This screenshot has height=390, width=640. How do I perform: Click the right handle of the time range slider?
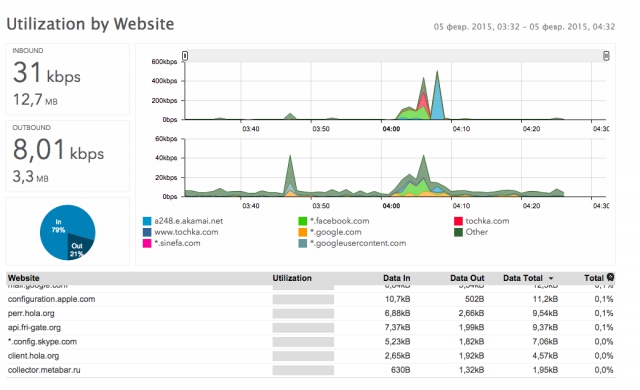[606, 56]
